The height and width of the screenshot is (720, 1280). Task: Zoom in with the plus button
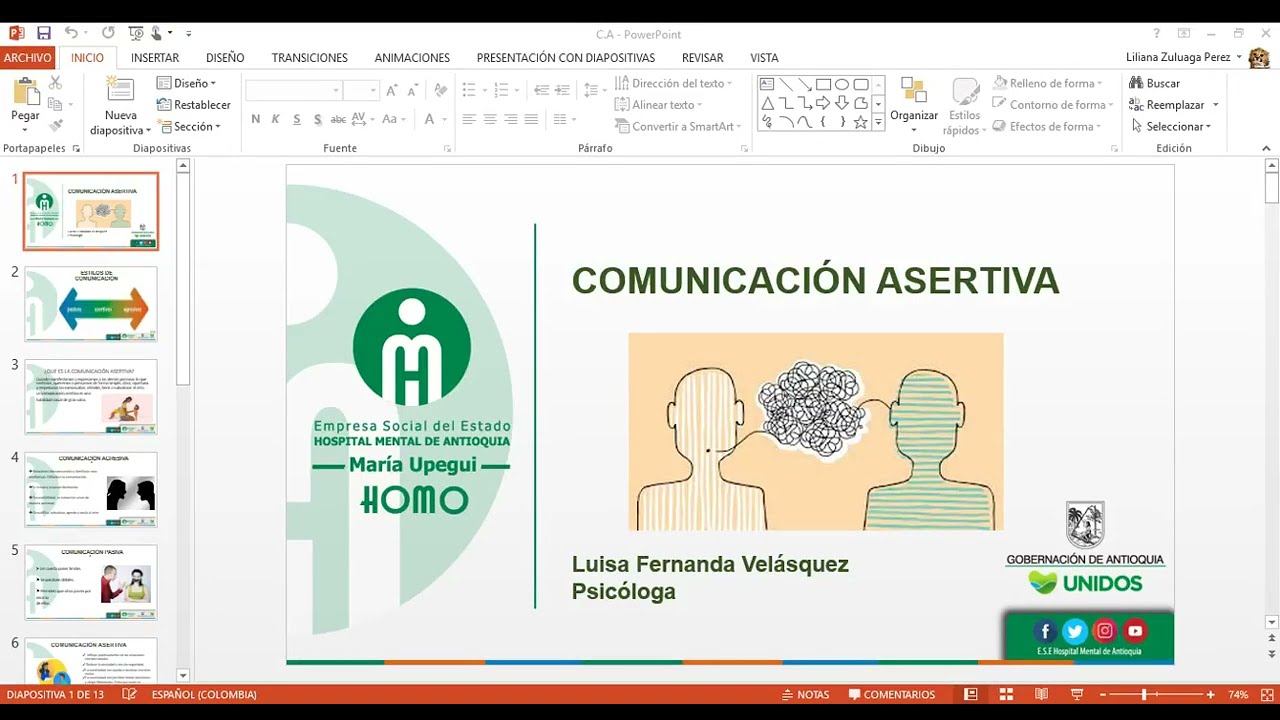click(1210, 694)
